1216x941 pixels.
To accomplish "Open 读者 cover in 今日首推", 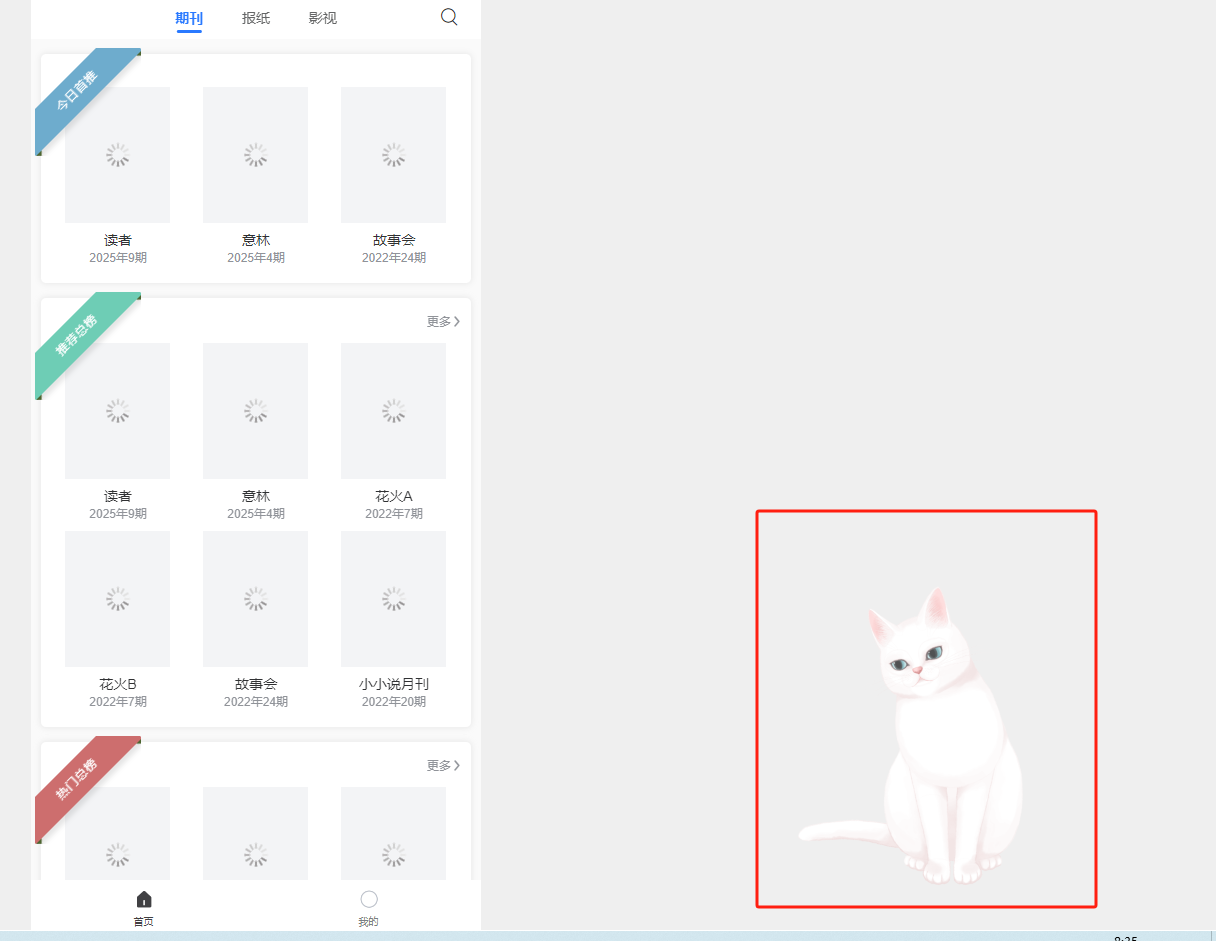I will click(x=117, y=154).
